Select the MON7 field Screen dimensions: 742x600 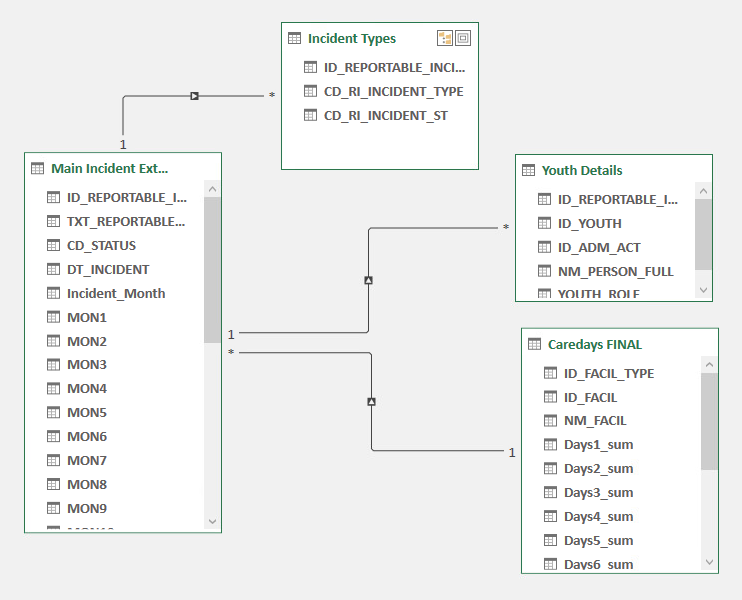click(x=87, y=460)
